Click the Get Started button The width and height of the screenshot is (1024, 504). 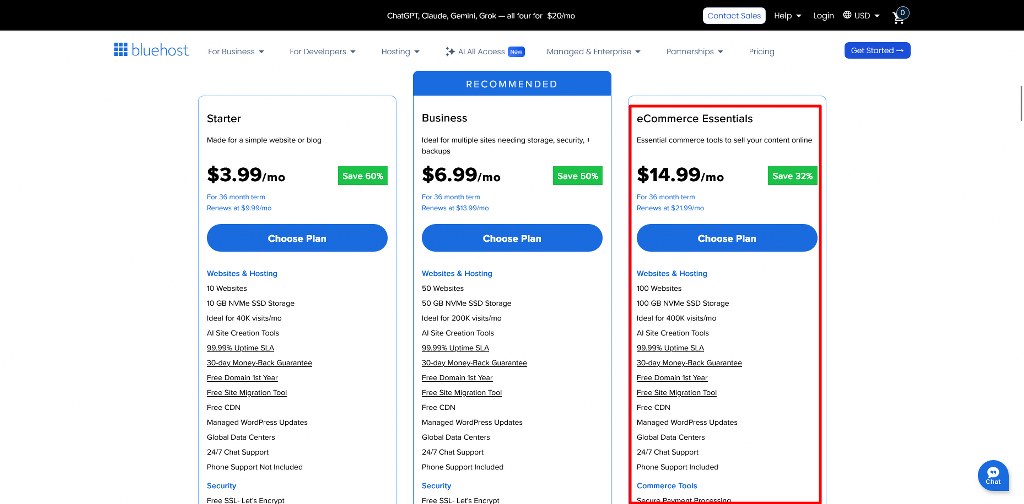(877, 50)
